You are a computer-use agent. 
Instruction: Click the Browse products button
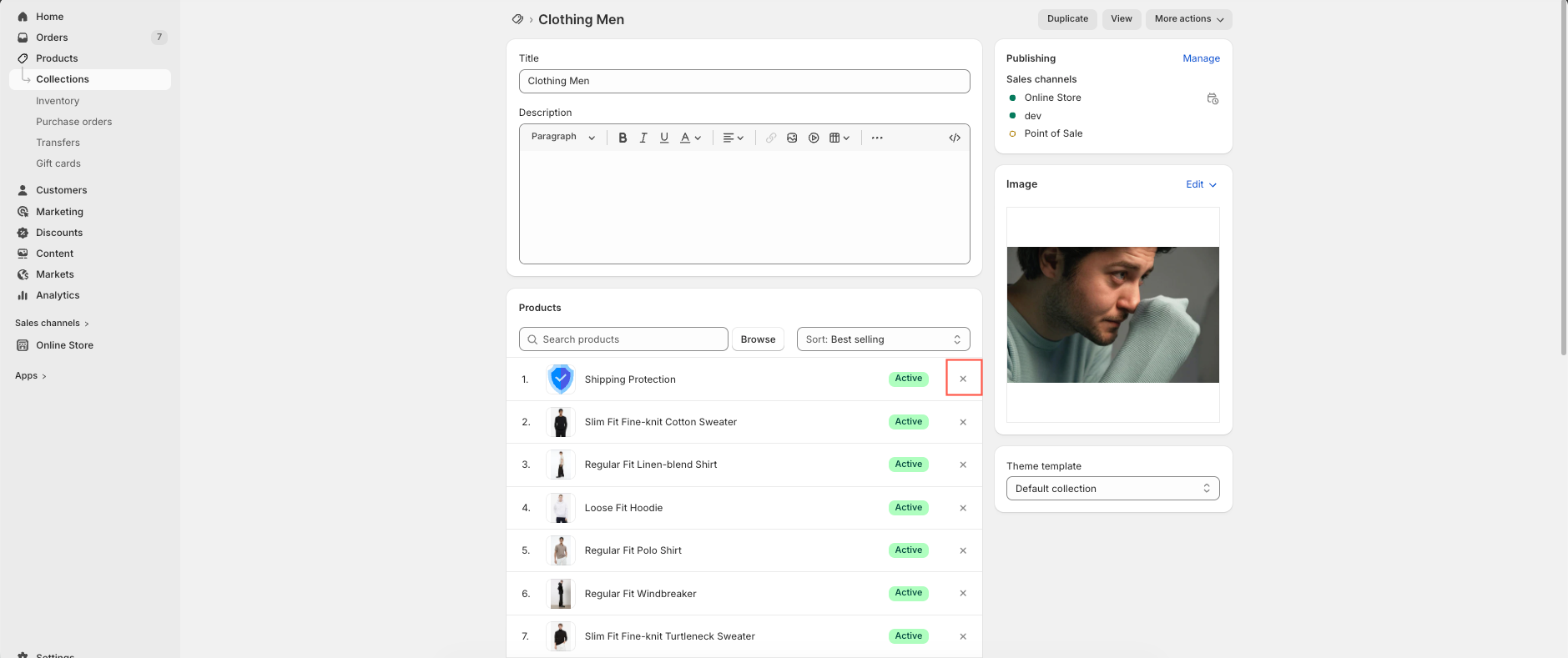tap(758, 339)
